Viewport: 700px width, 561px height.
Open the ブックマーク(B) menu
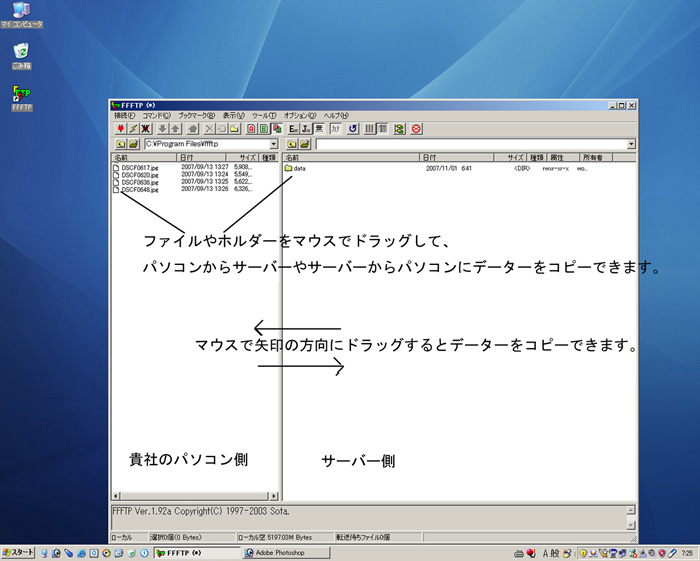197,116
